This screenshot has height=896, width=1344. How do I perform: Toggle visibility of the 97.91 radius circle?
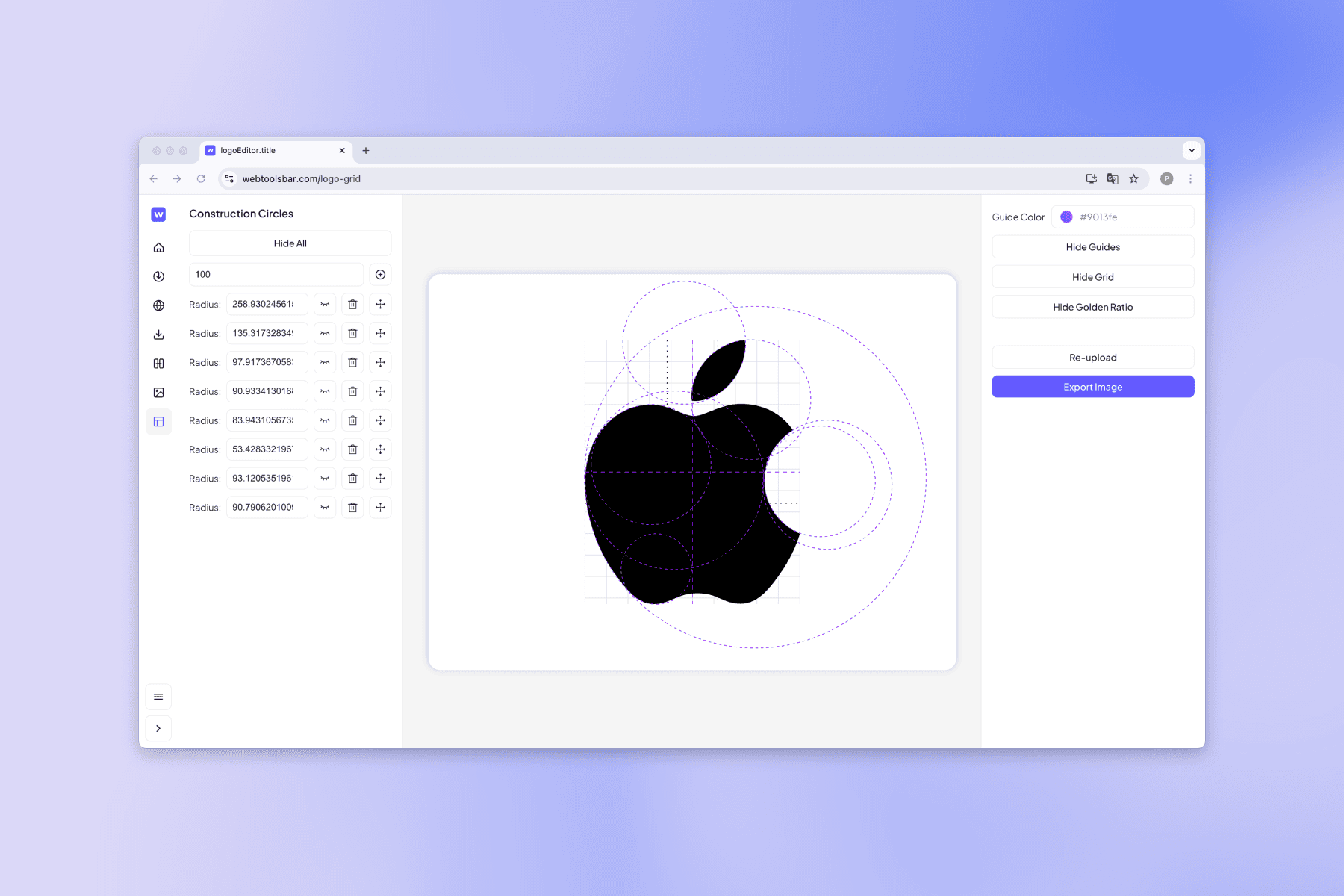[x=325, y=362]
